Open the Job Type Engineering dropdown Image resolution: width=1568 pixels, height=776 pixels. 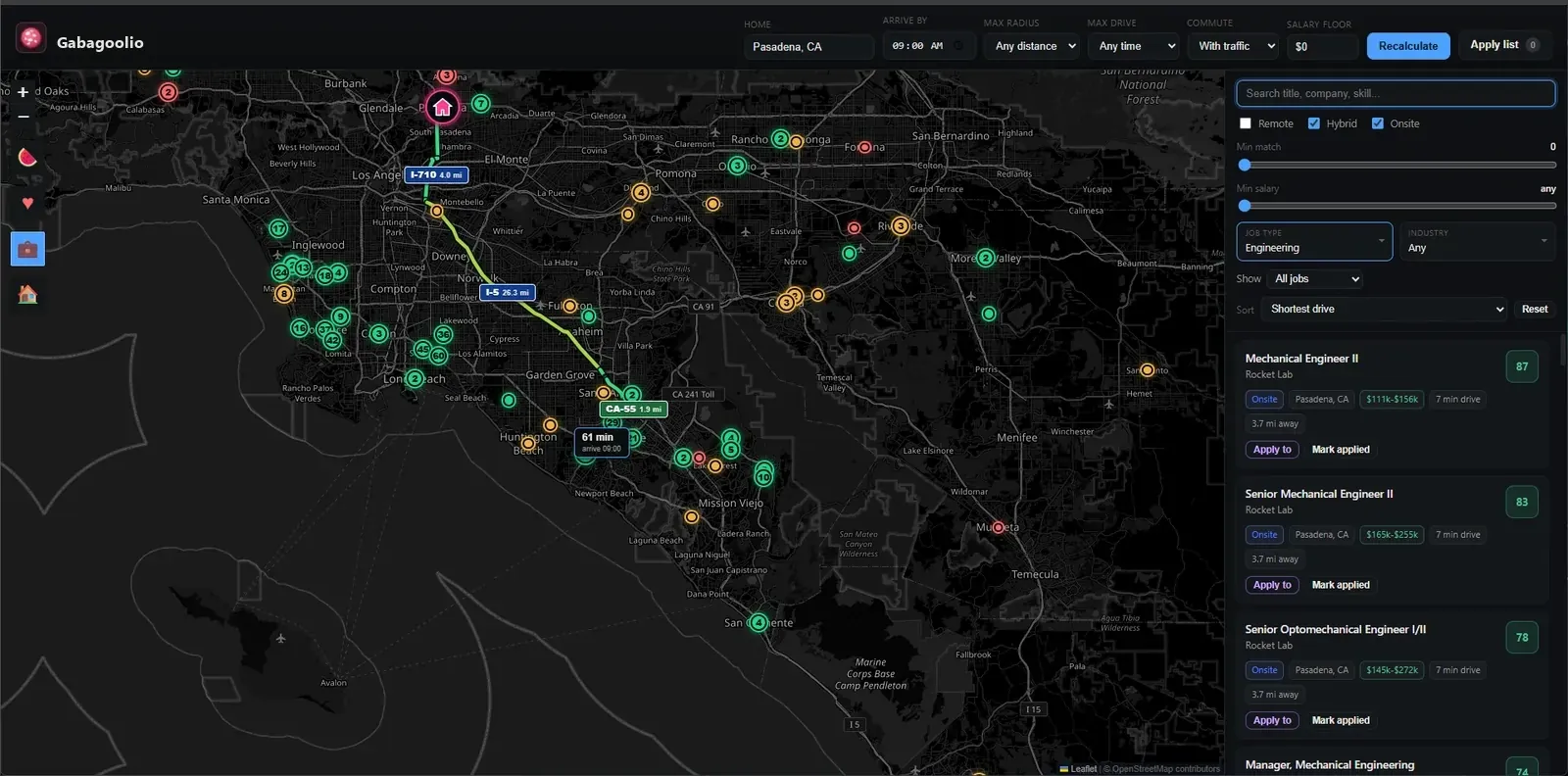tap(1314, 241)
